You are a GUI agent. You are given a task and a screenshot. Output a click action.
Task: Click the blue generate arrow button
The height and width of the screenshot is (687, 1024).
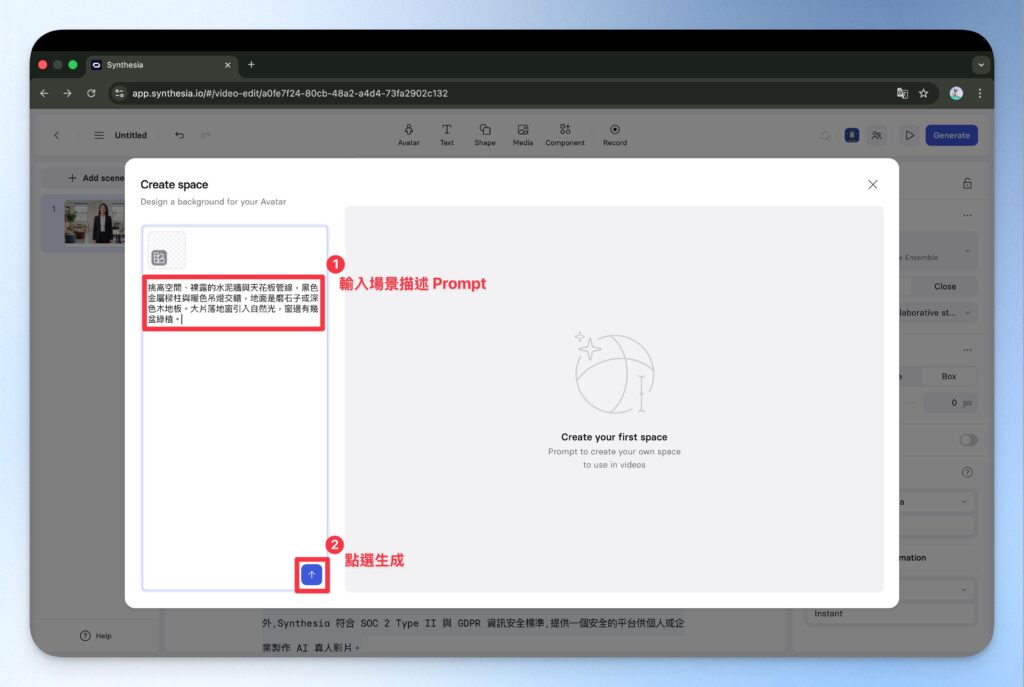pos(311,575)
